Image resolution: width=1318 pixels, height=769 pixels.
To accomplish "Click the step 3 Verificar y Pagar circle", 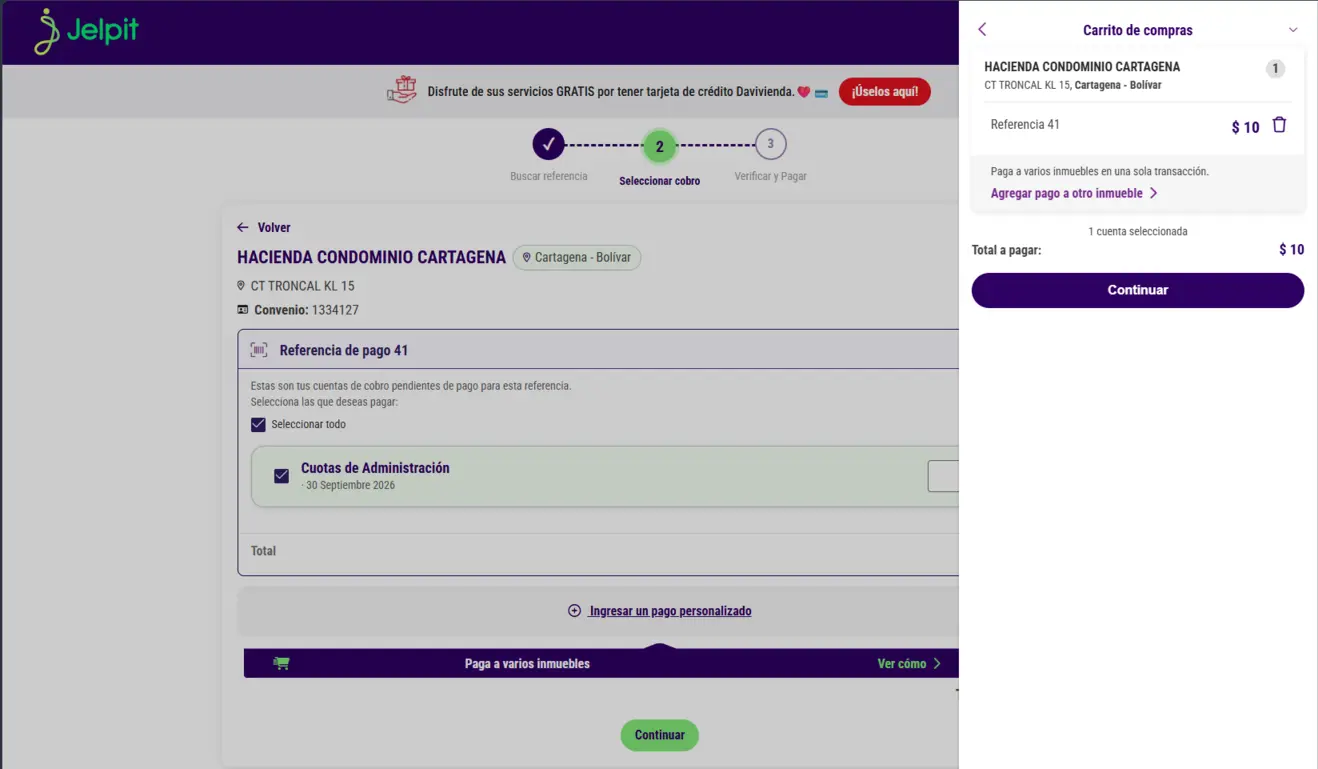I will coord(770,144).
